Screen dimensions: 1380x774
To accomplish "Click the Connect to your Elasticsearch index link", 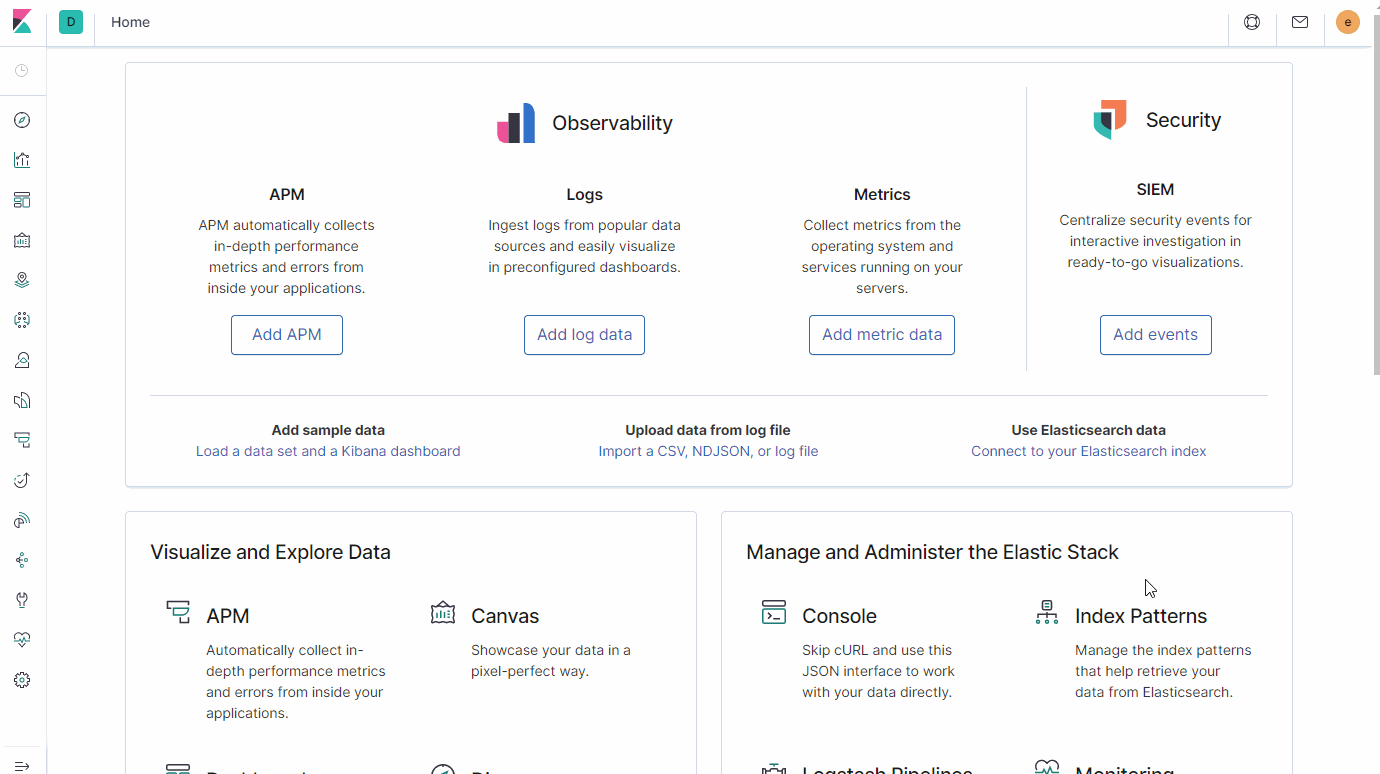I will click(1088, 451).
